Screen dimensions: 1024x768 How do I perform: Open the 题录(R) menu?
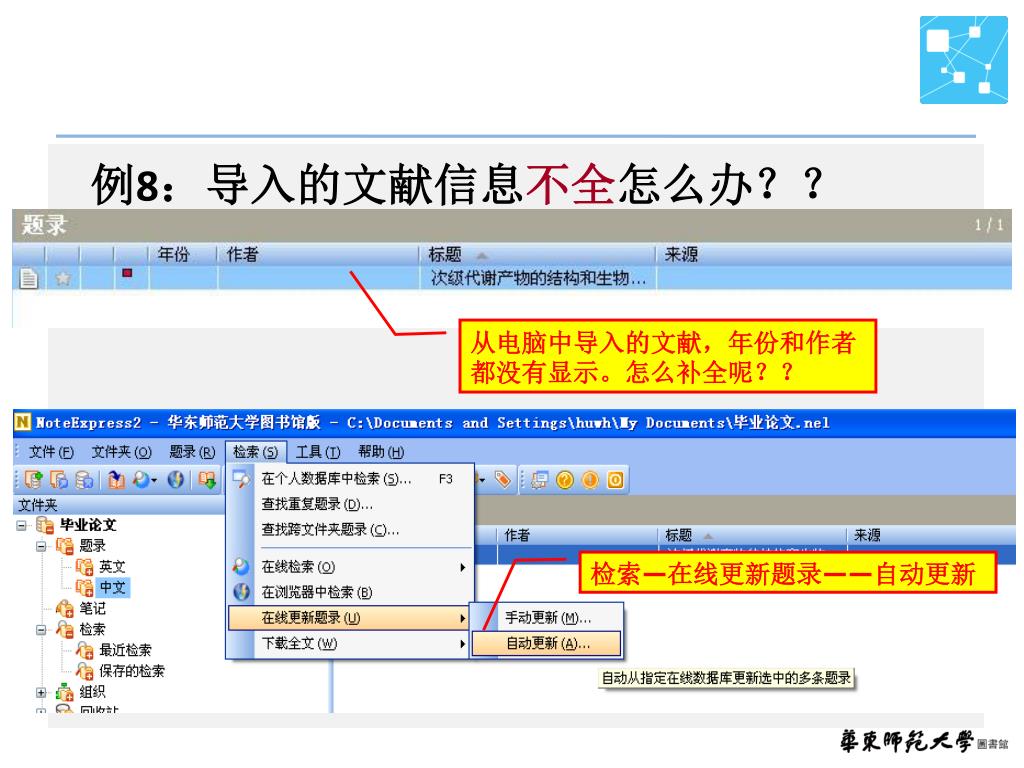192,452
